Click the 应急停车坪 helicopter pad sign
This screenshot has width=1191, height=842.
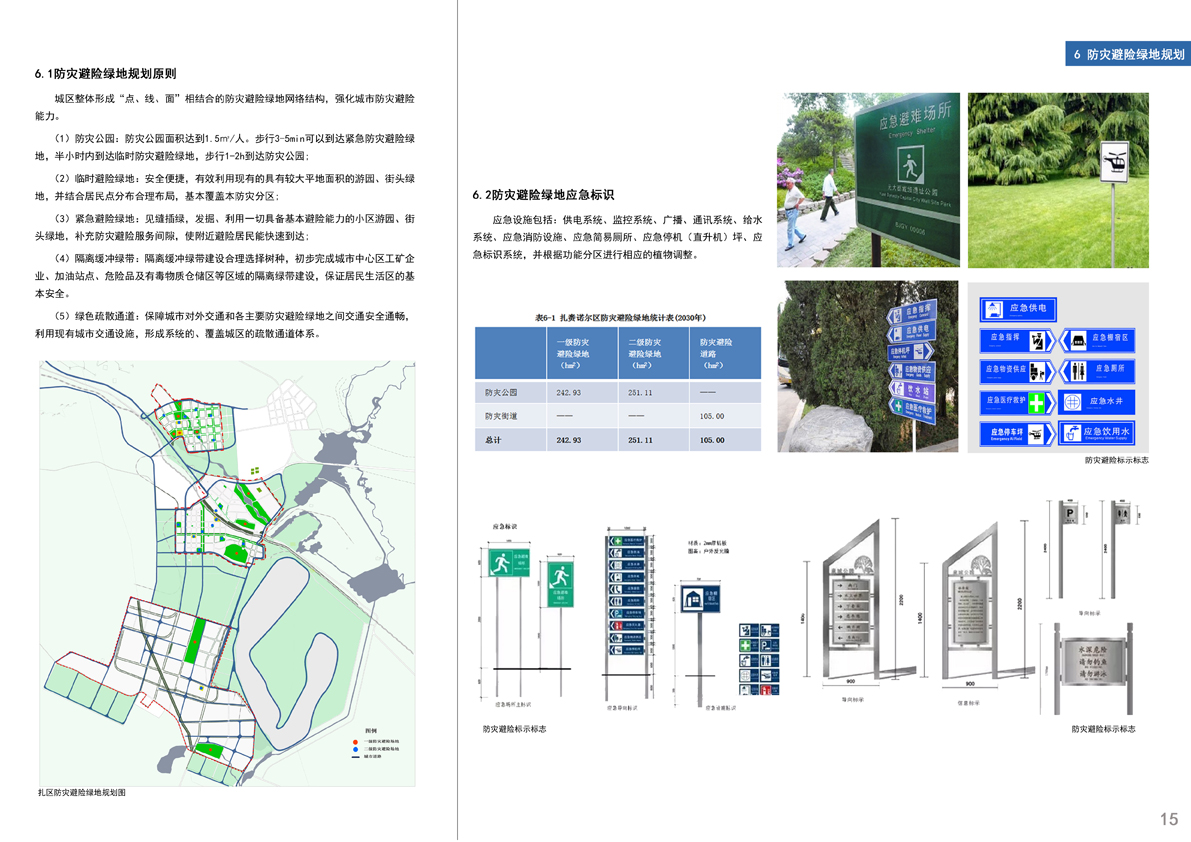(1017, 433)
